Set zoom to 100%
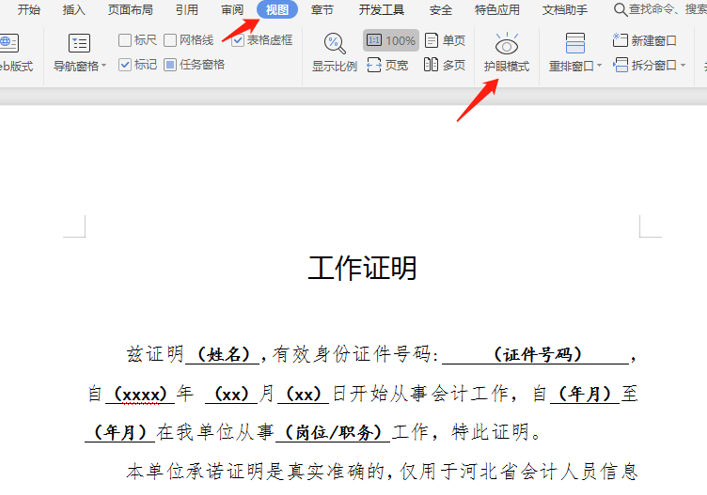Image resolution: width=707 pixels, height=495 pixels. (391, 41)
